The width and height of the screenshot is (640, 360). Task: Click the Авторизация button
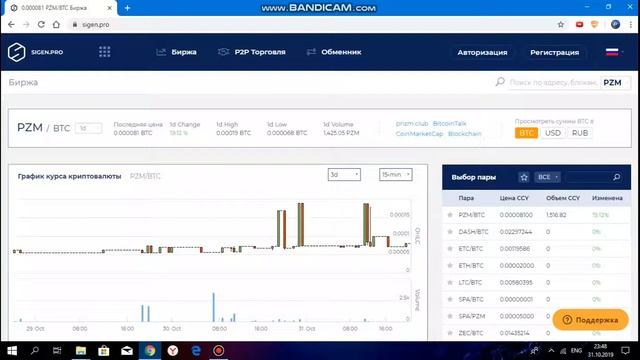pos(482,52)
